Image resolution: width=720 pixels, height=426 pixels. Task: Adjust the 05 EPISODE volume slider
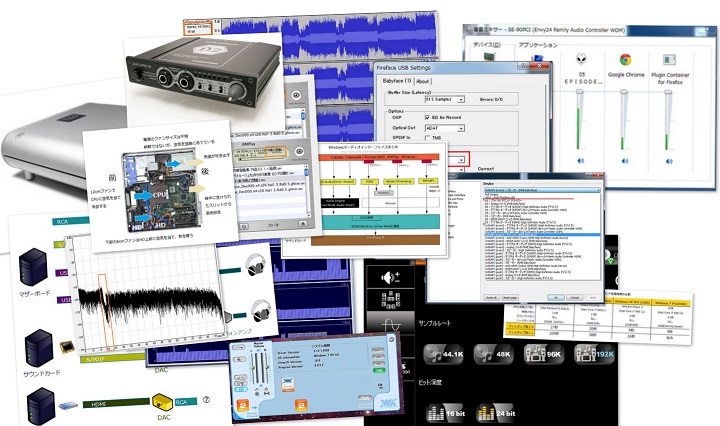point(579,120)
